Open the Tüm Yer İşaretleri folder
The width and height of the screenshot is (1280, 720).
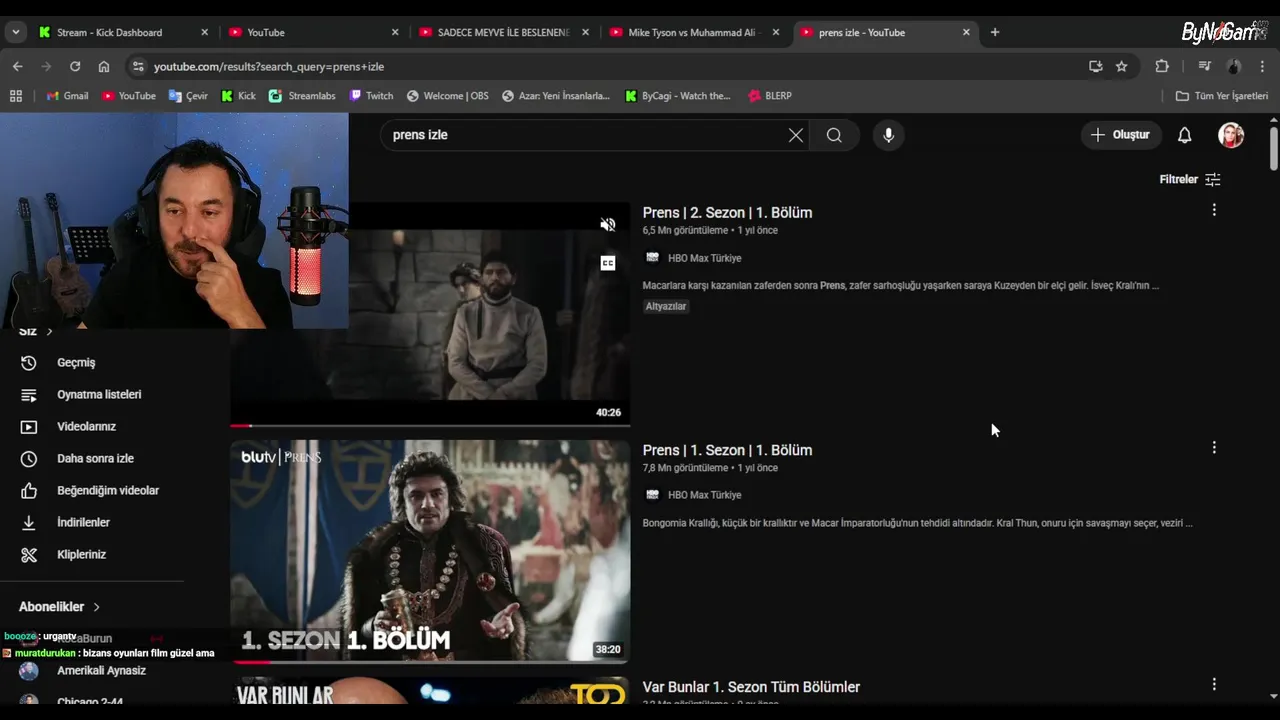1221,96
